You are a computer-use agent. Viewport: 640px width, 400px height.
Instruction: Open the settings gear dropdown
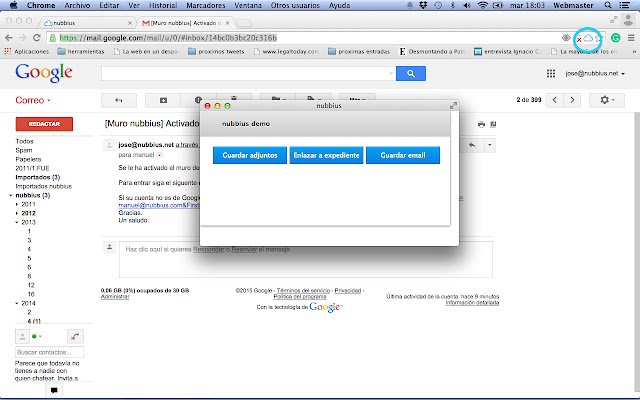tap(607, 100)
